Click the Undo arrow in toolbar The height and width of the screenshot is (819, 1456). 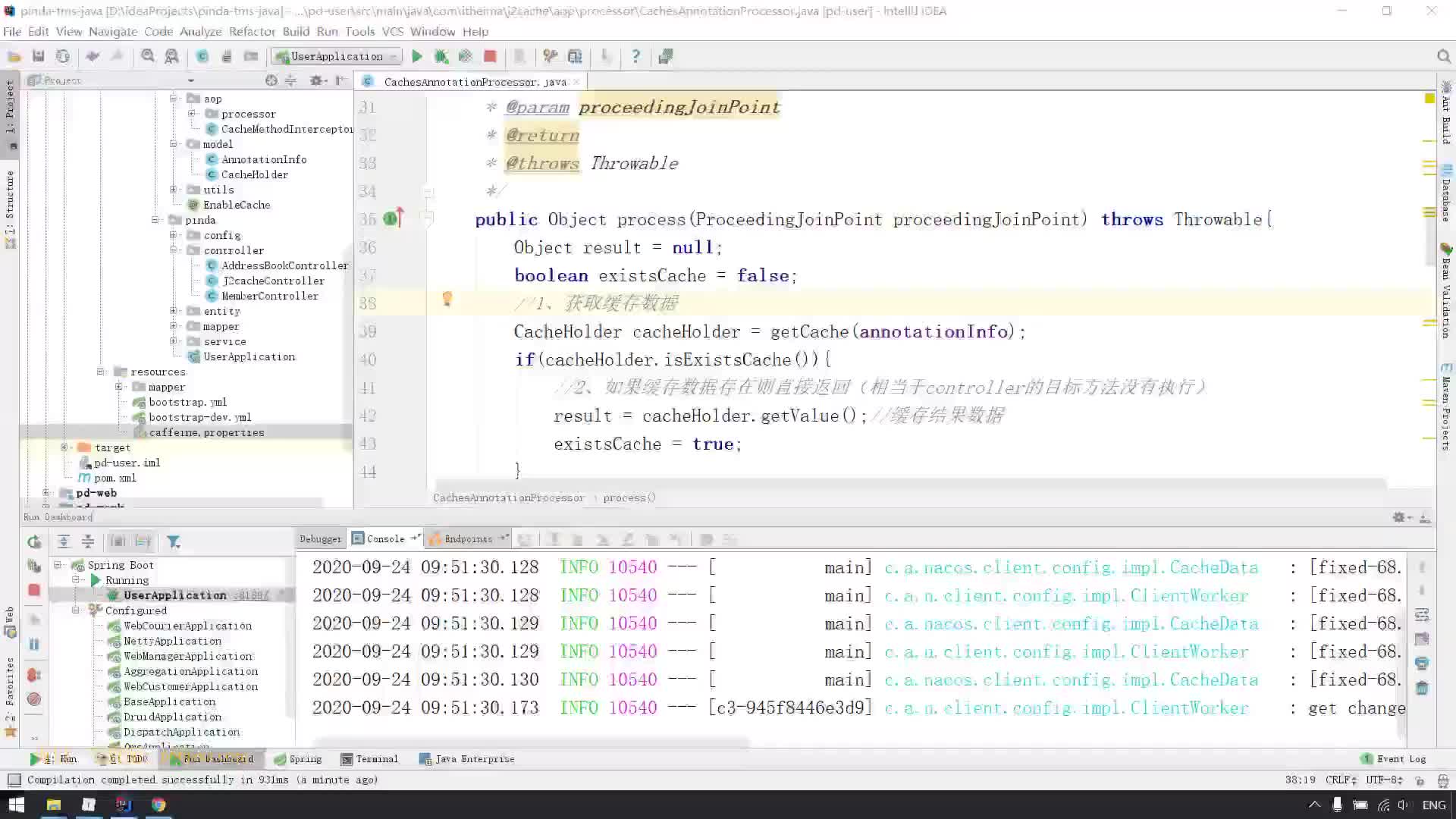(x=93, y=56)
